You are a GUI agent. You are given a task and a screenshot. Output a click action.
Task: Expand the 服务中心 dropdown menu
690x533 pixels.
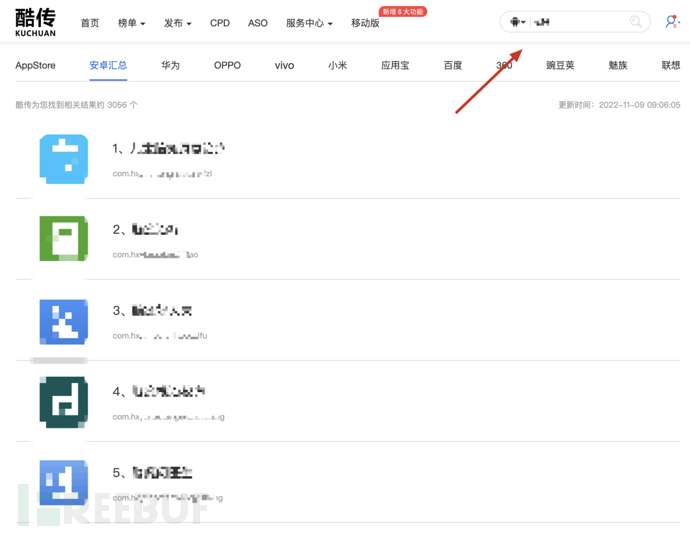309,23
